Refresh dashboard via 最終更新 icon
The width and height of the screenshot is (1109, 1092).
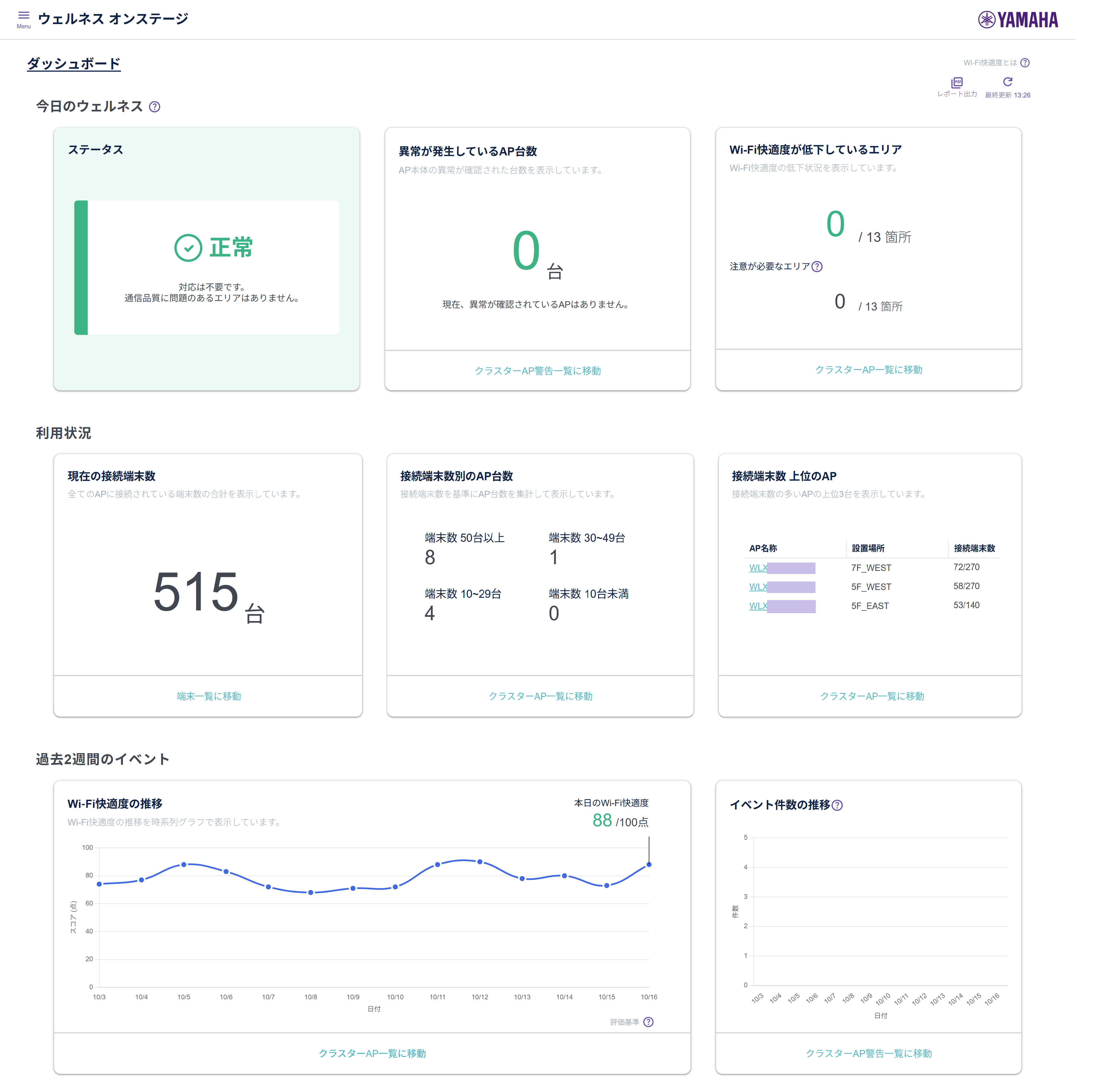[x=1007, y=82]
